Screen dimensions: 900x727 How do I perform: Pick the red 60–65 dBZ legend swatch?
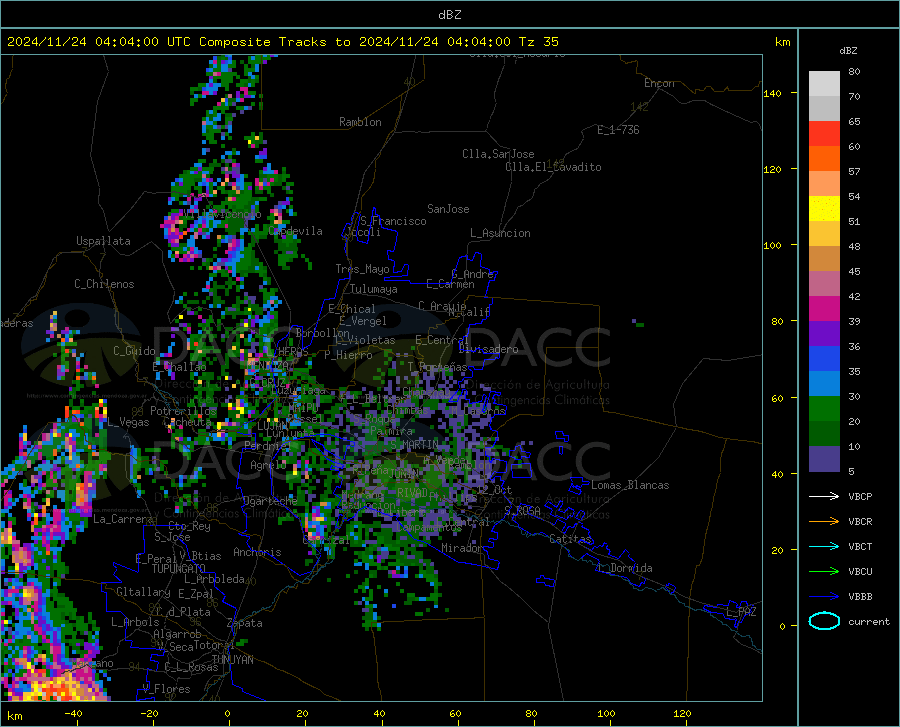[824, 134]
